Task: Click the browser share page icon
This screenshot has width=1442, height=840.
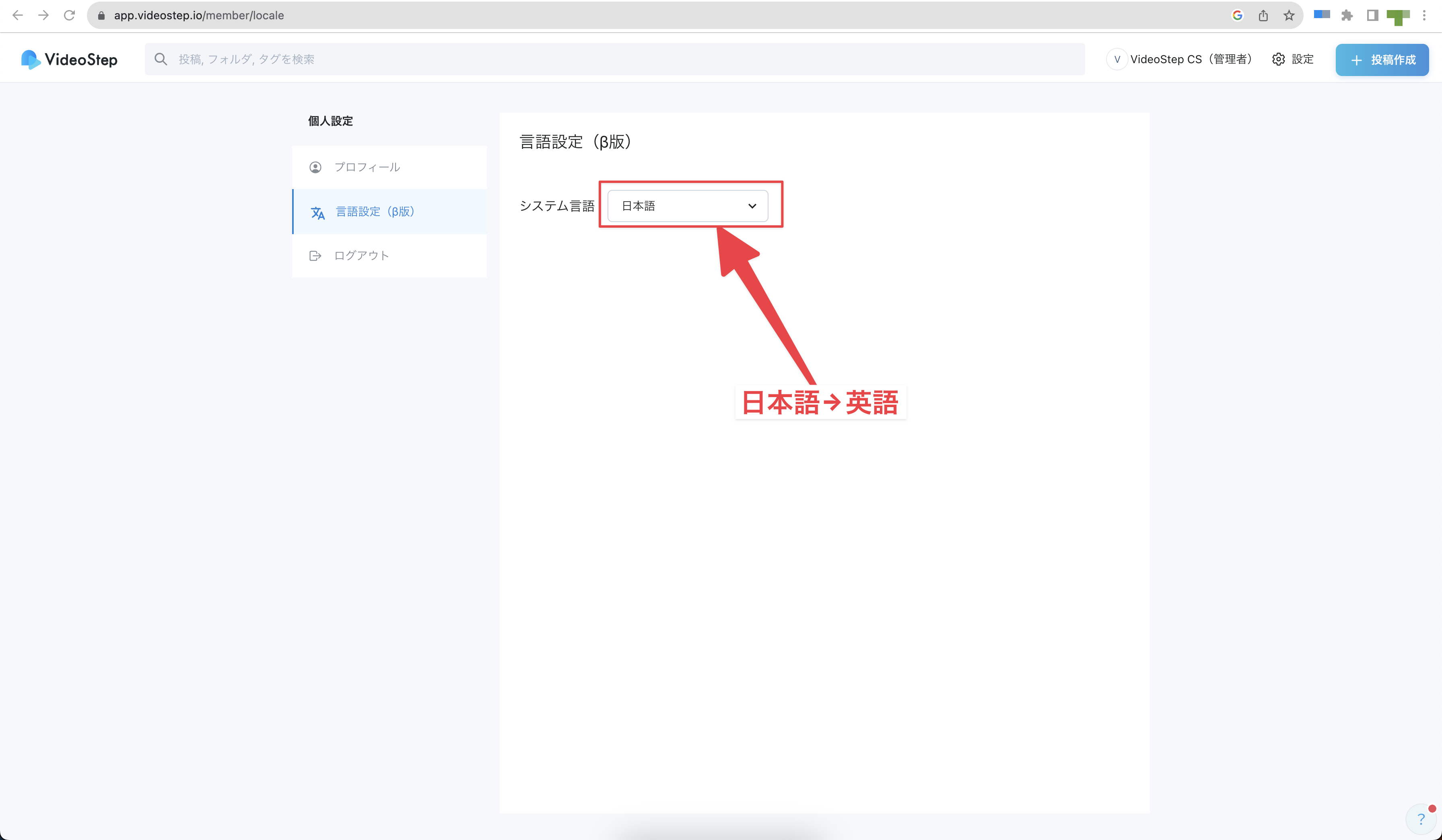Action: pos(1263,15)
